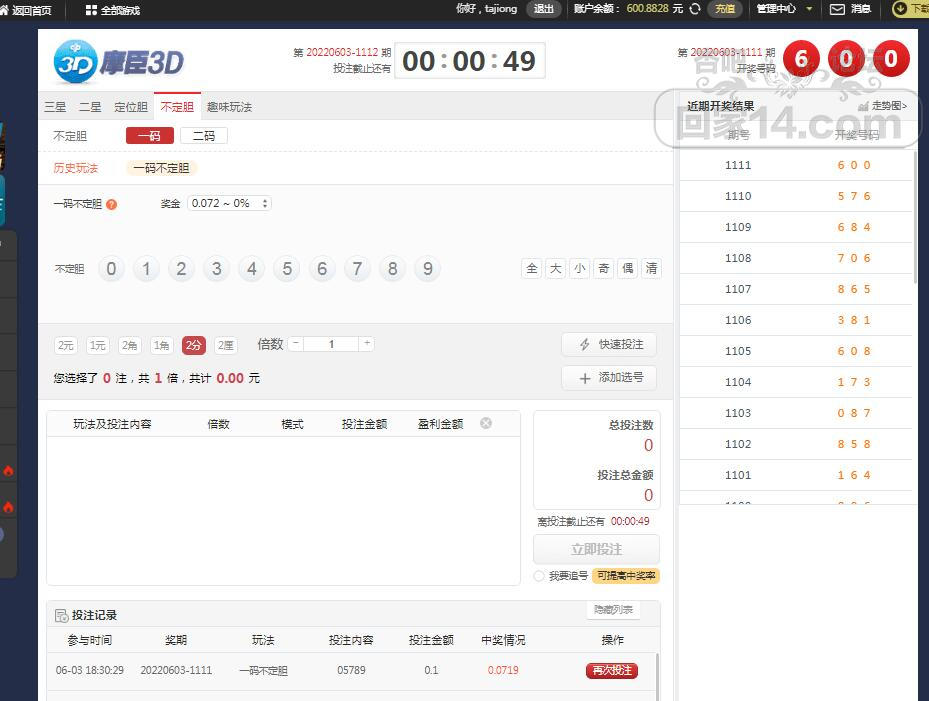Select number ball 9
This screenshot has height=701, width=929.
[427, 269]
